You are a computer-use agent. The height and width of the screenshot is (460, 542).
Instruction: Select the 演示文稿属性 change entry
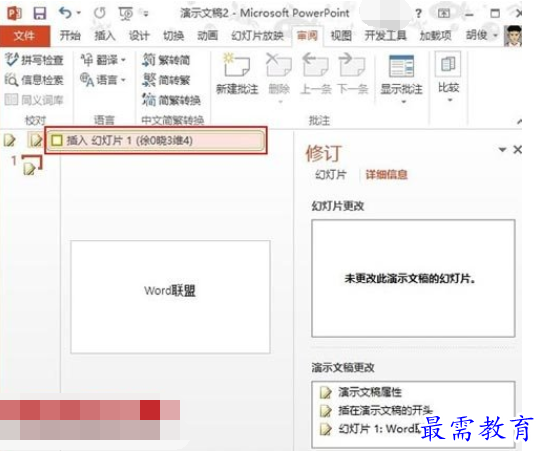370,392
